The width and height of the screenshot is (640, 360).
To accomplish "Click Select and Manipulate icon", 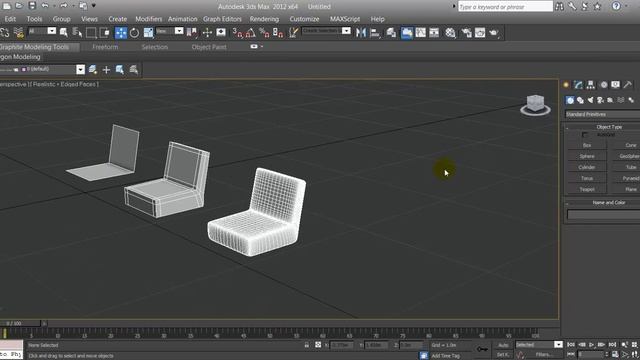I will [207, 33].
